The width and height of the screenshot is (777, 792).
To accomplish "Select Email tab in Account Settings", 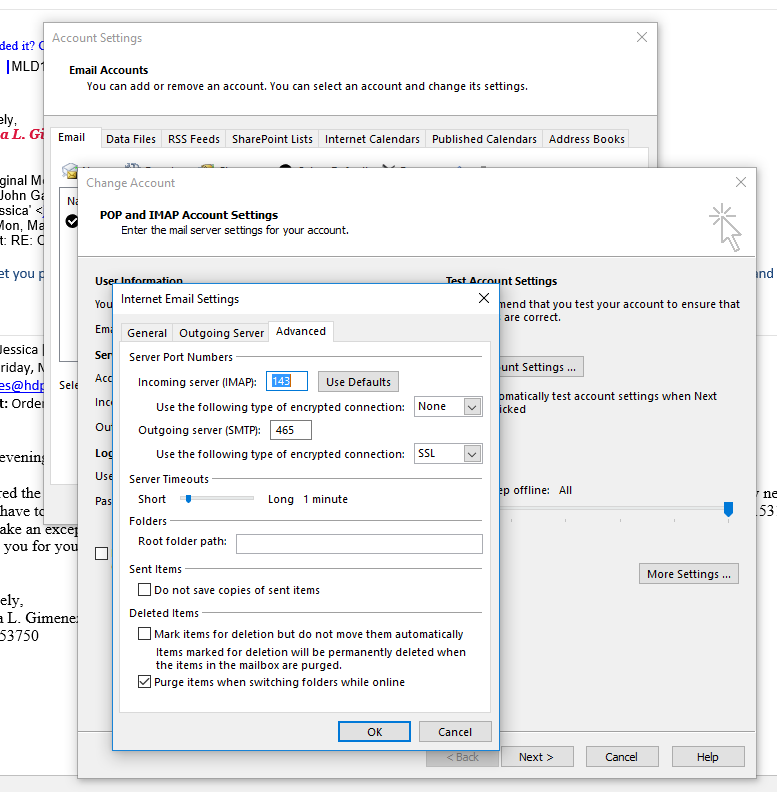I will point(71,137).
